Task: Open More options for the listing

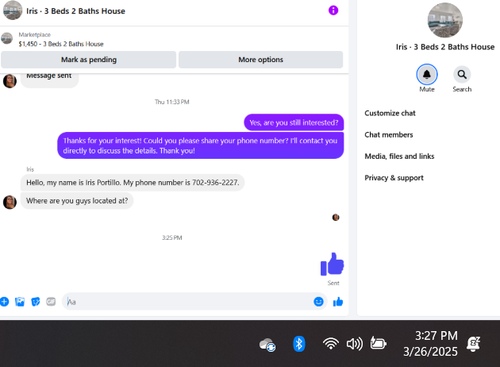Action: point(261,60)
